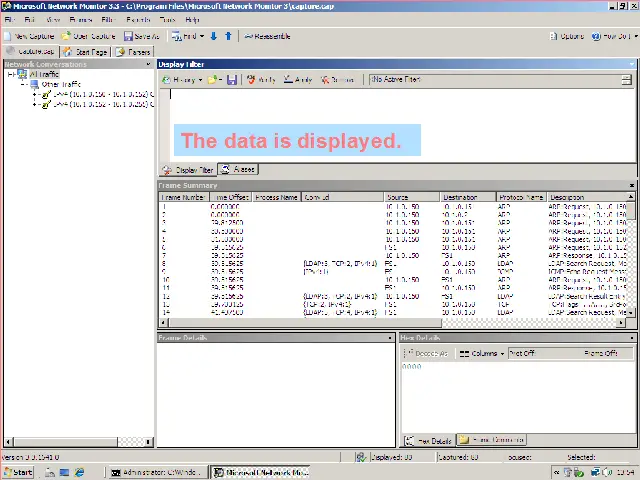640x480 pixels.
Task: Expand the second IPv4 conversation node
Action: (x=35, y=105)
